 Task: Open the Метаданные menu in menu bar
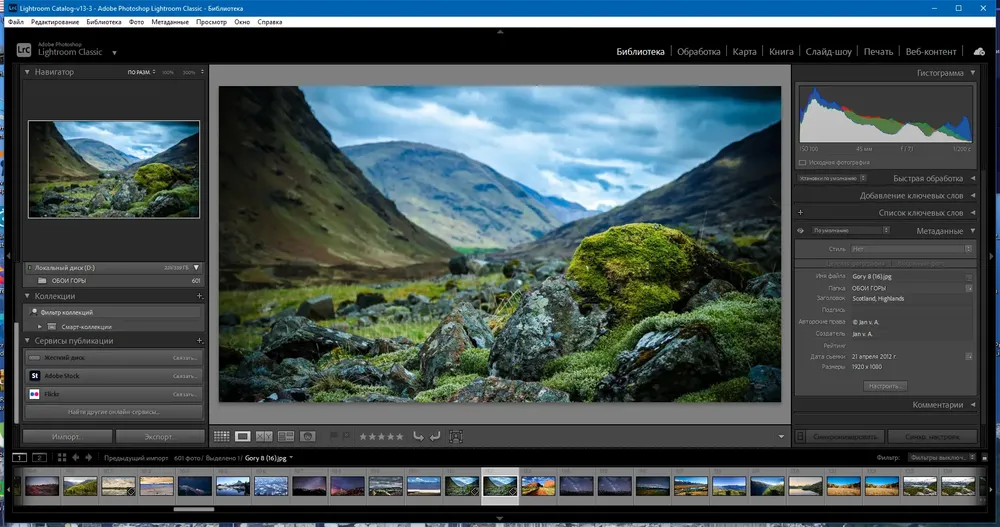169,21
